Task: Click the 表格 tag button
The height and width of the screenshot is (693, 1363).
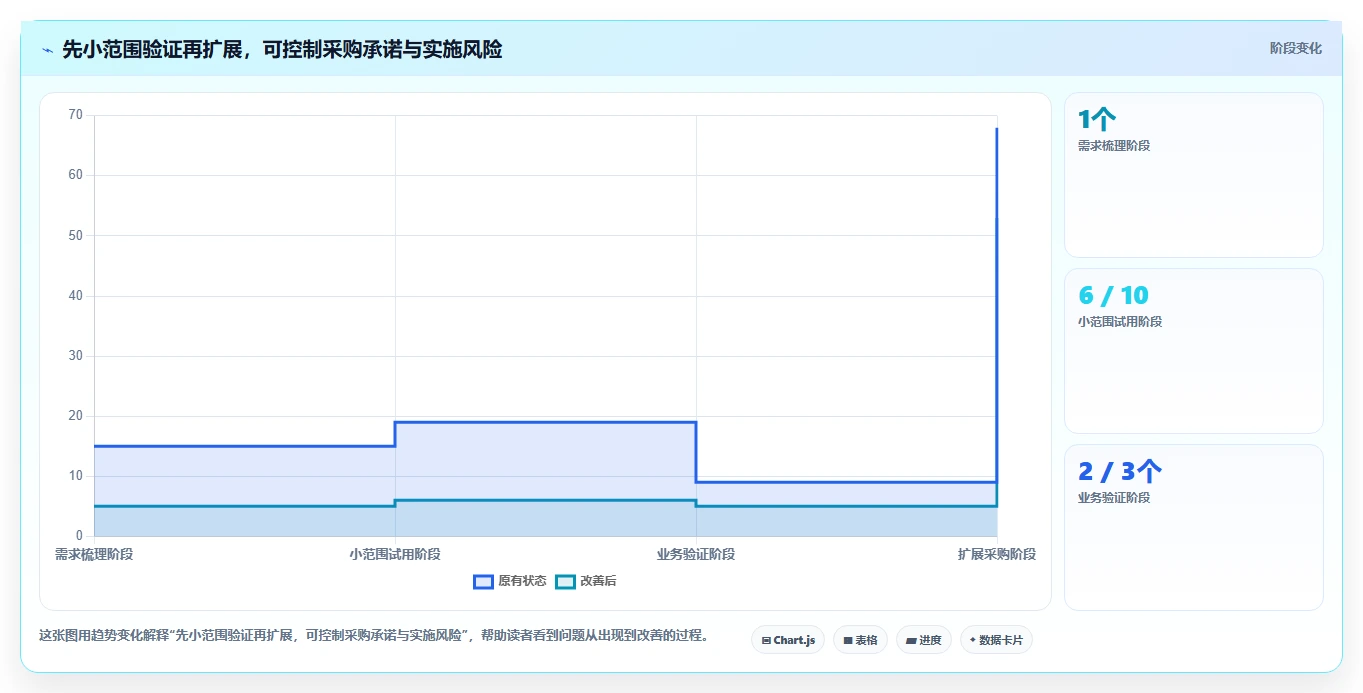Action: [x=860, y=640]
